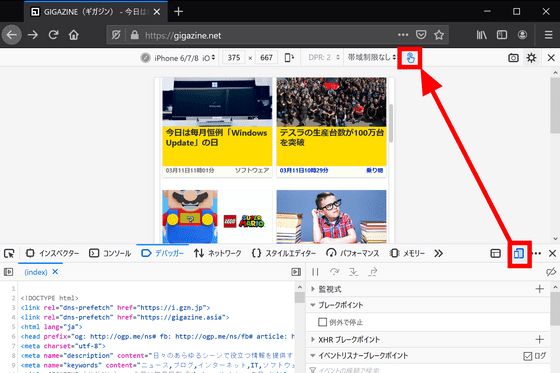
Task: View site security lock information
Action: [134, 35]
